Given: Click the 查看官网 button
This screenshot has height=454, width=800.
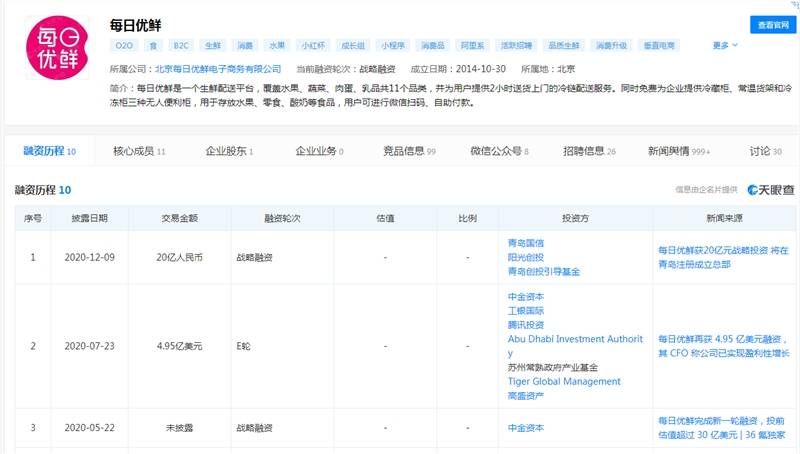Looking at the screenshot, I should [773, 24].
